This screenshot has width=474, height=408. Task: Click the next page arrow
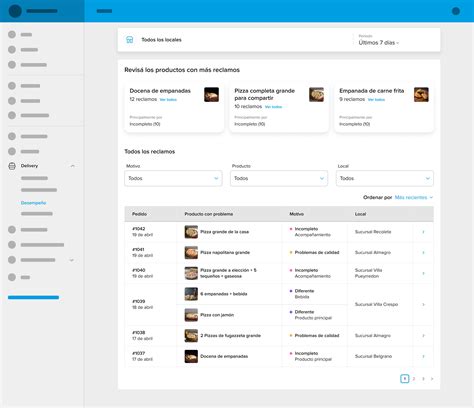[432, 379]
